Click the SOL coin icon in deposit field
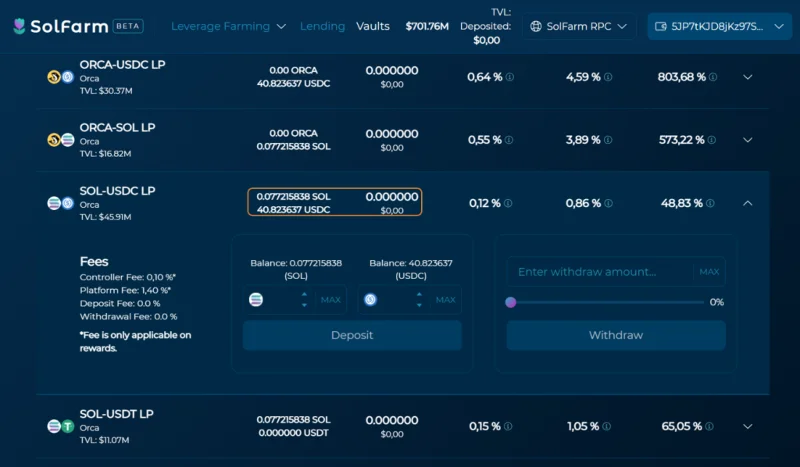800x467 pixels. pos(256,300)
